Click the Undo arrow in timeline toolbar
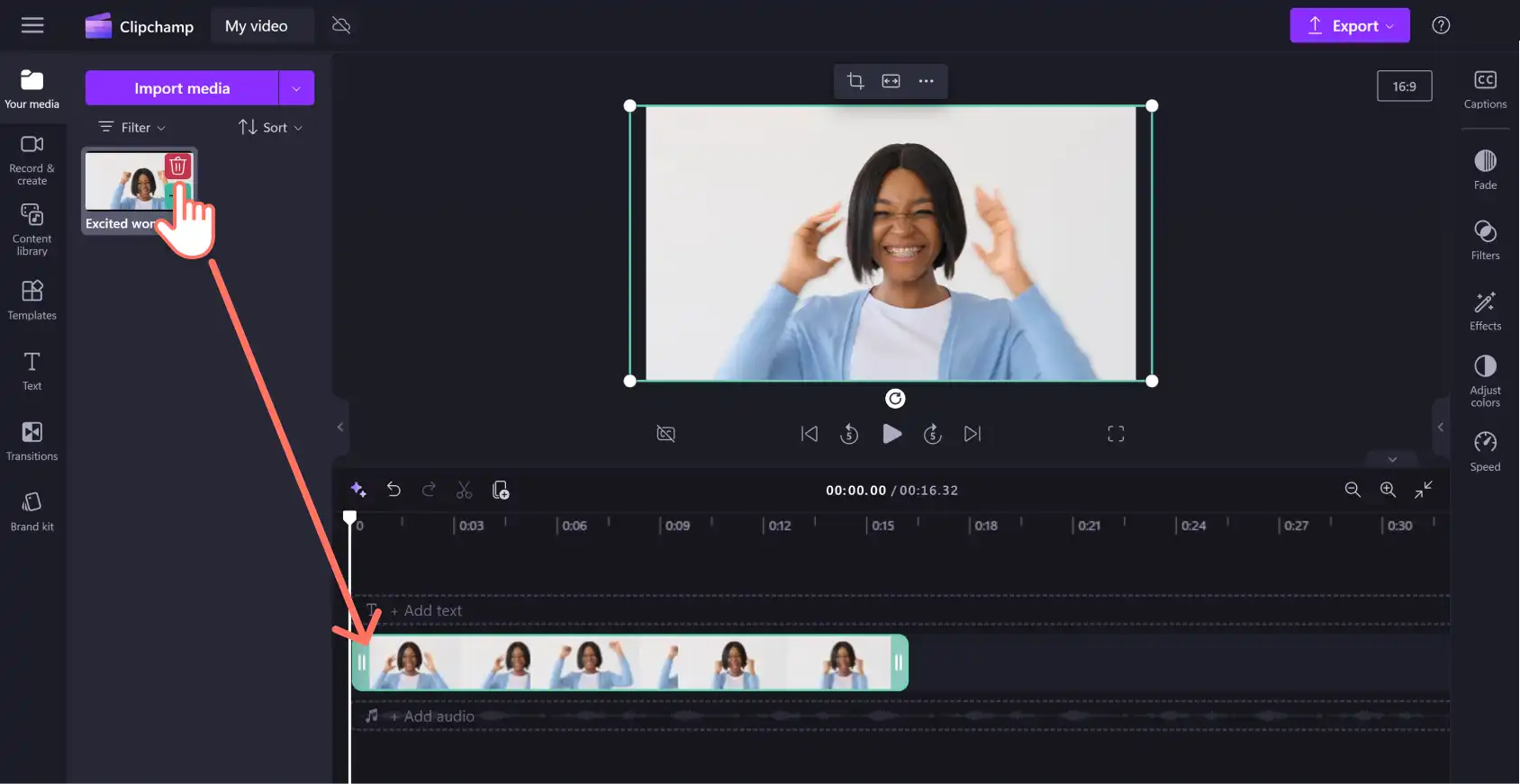 (394, 490)
